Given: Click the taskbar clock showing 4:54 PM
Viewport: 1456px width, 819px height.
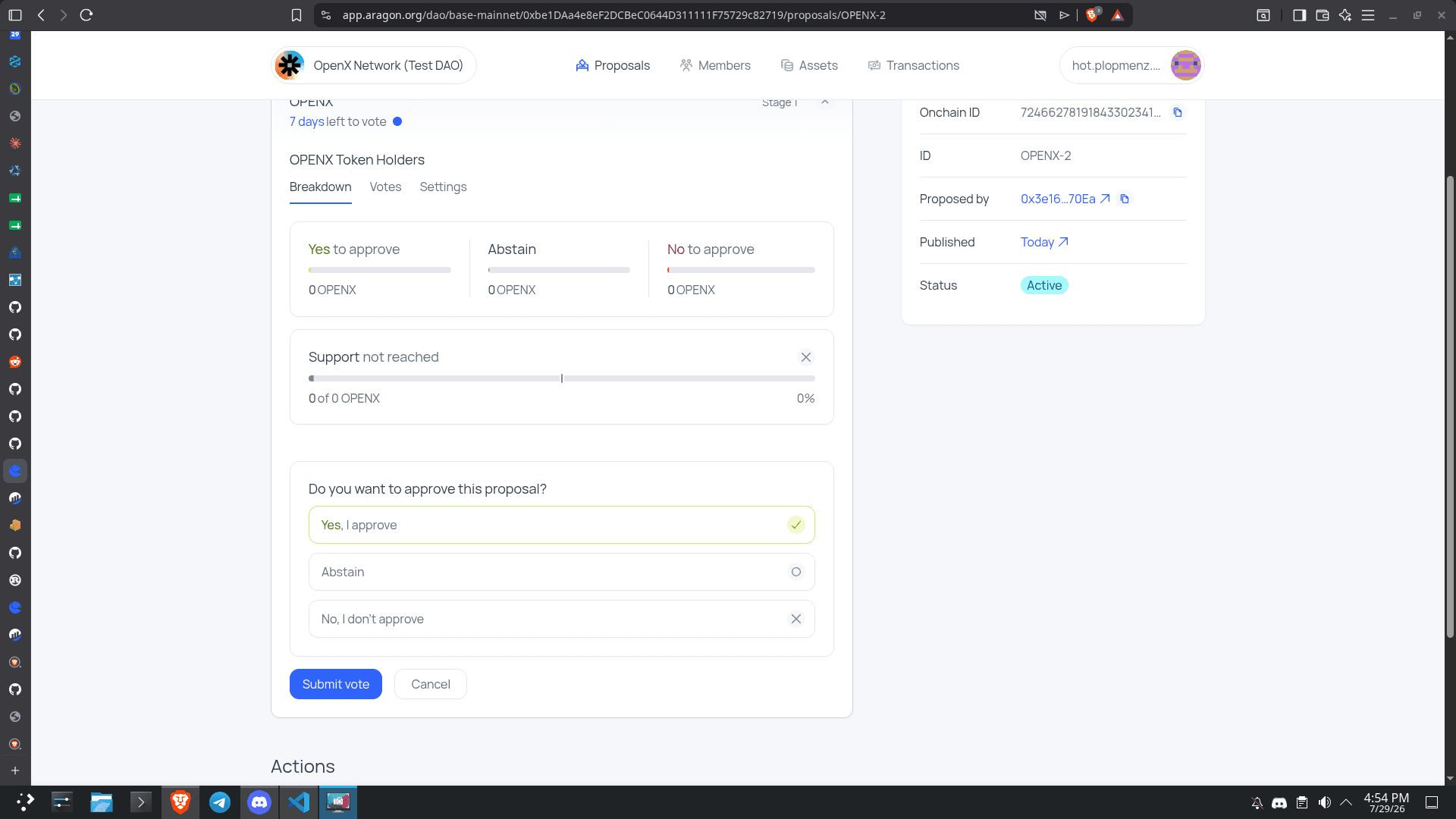Looking at the screenshot, I should point(1386,802).
